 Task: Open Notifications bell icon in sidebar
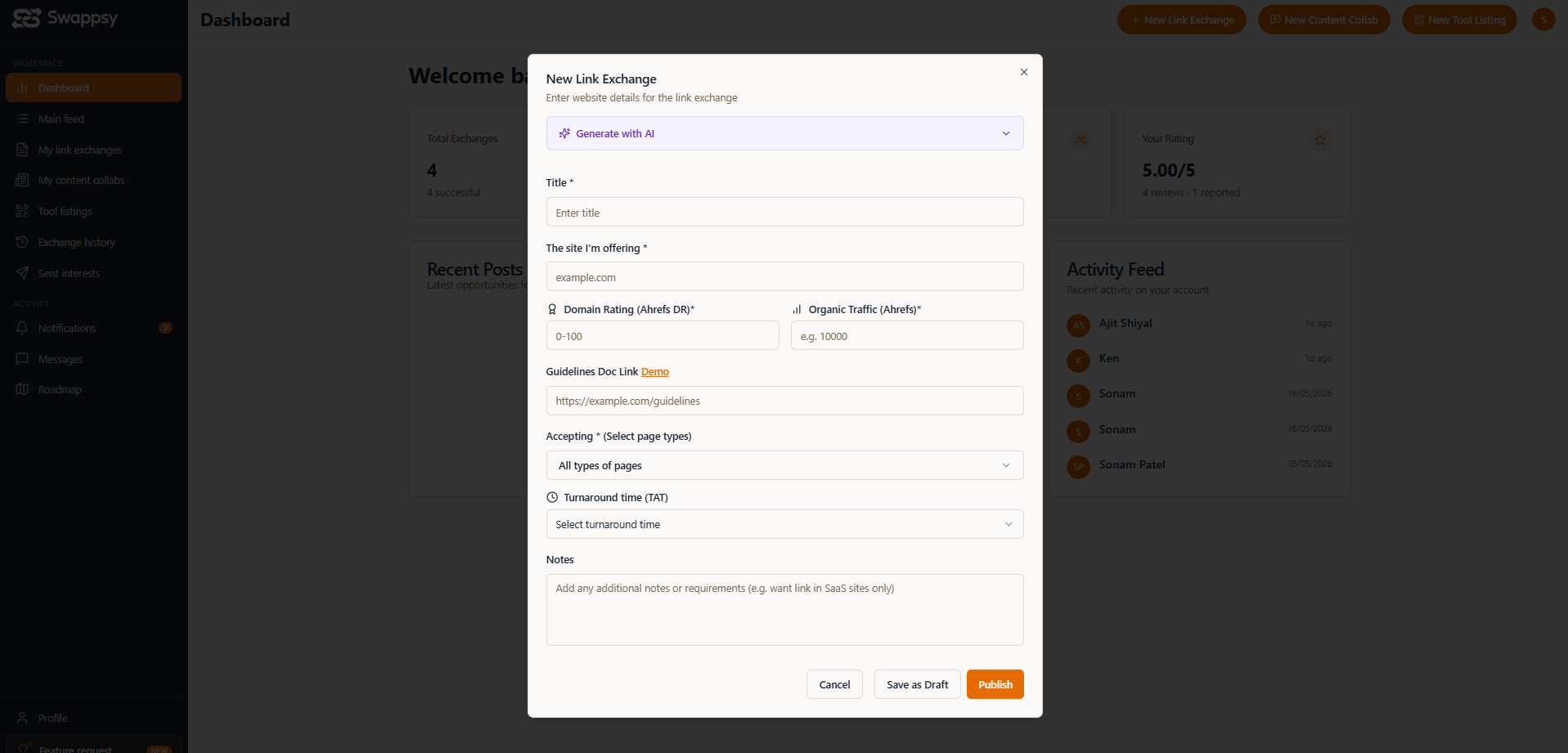(22, 328)
